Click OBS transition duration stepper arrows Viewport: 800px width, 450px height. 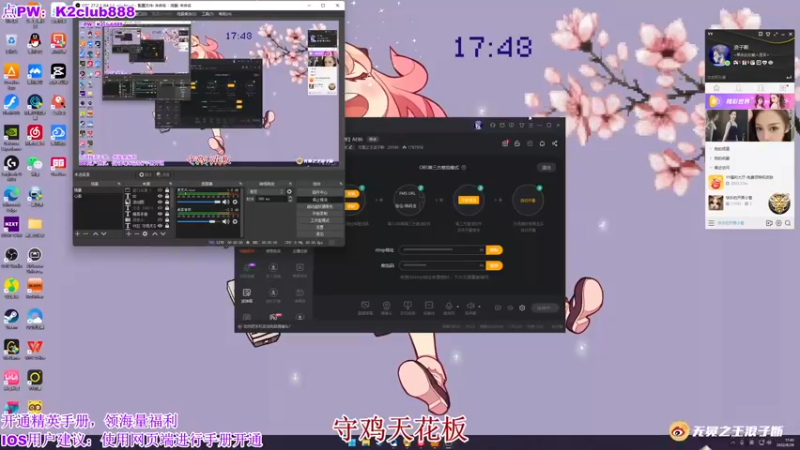point(290,198)
